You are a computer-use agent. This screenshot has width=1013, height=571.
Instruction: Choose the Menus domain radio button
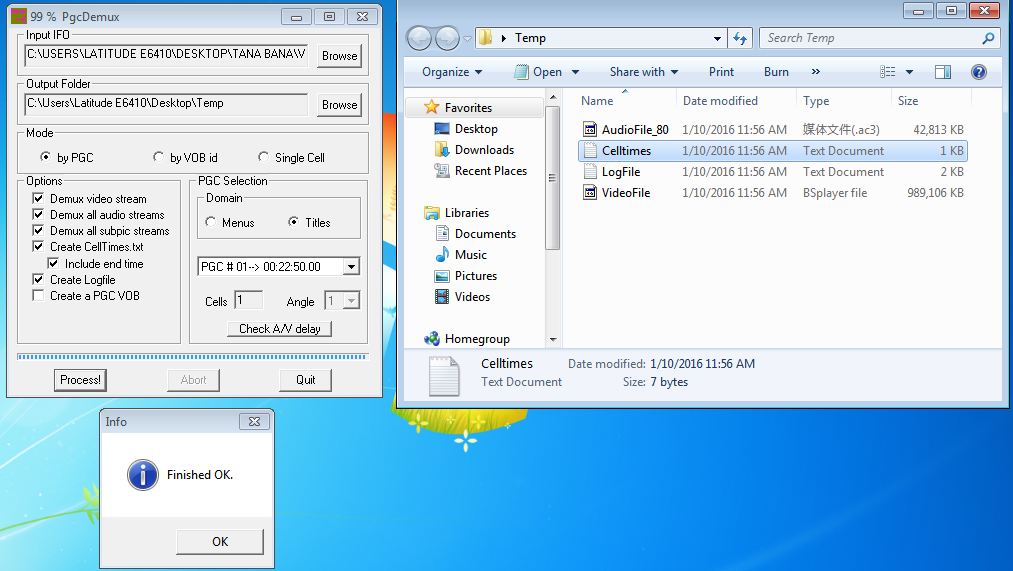(x=210, y=222)
